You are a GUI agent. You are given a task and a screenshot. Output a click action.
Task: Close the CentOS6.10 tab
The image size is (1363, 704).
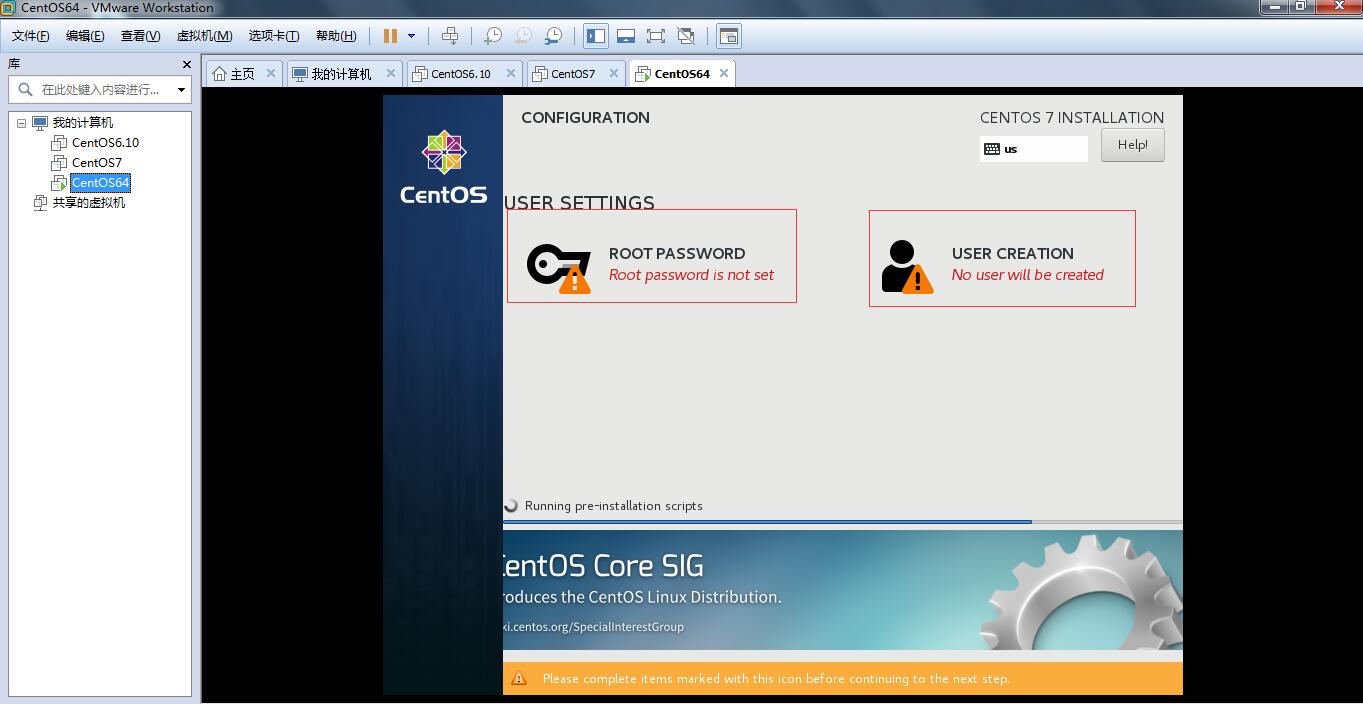511,73
